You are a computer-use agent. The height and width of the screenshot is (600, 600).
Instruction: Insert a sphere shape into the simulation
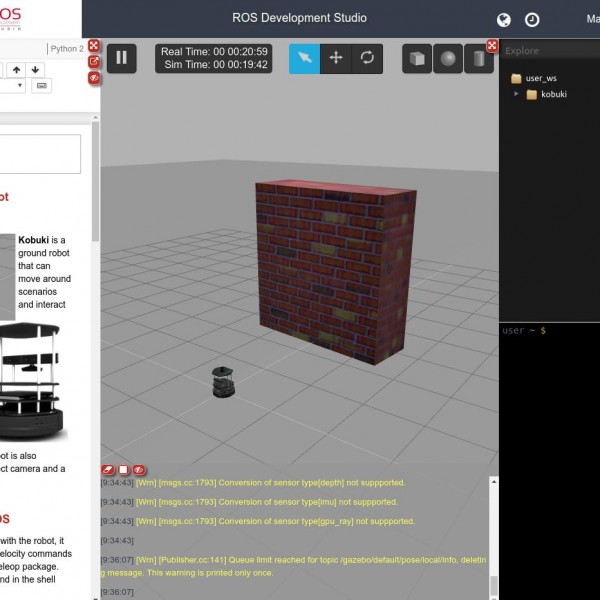click(x=448, y=59)
